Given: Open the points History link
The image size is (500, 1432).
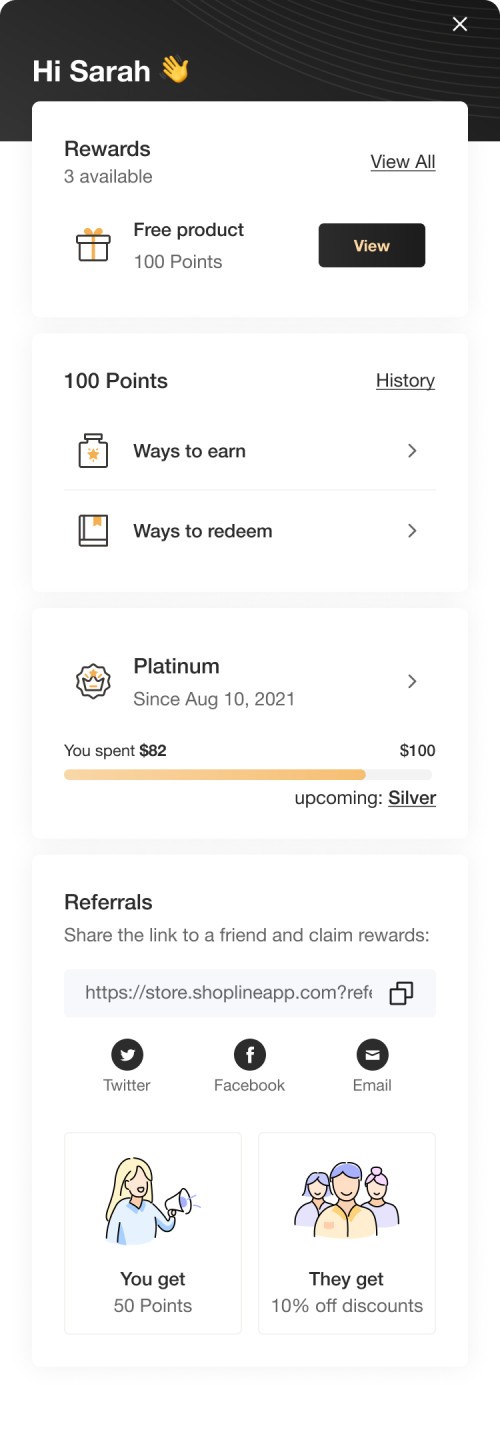Looking at the screenshot, I should [405, 381].
